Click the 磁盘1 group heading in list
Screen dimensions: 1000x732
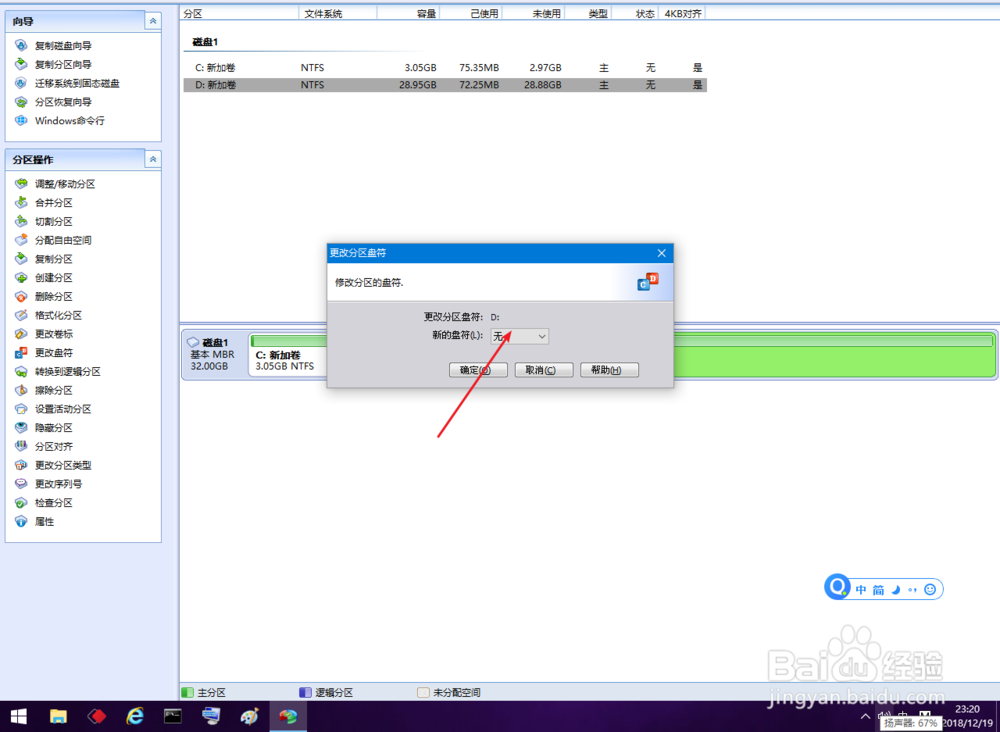click(205, 41)
